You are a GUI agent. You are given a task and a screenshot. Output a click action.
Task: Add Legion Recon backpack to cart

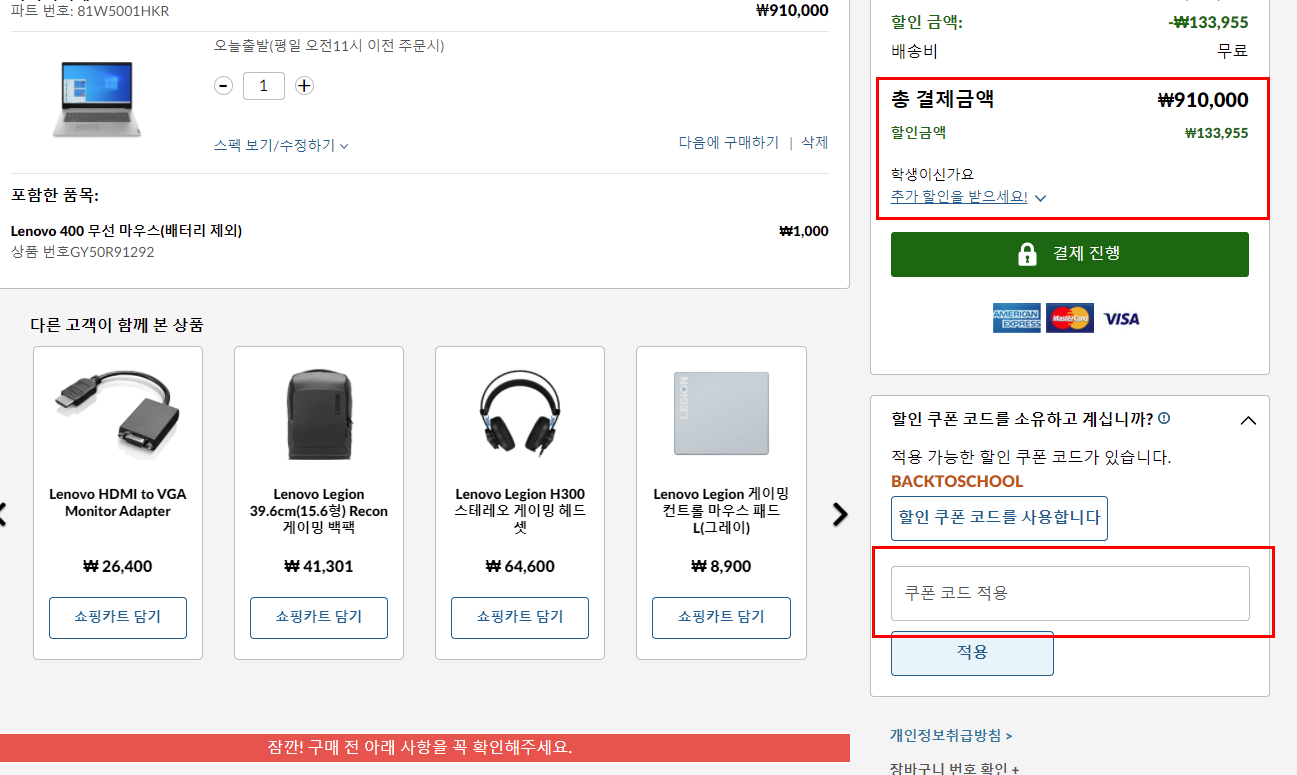[x=319, y=618]
